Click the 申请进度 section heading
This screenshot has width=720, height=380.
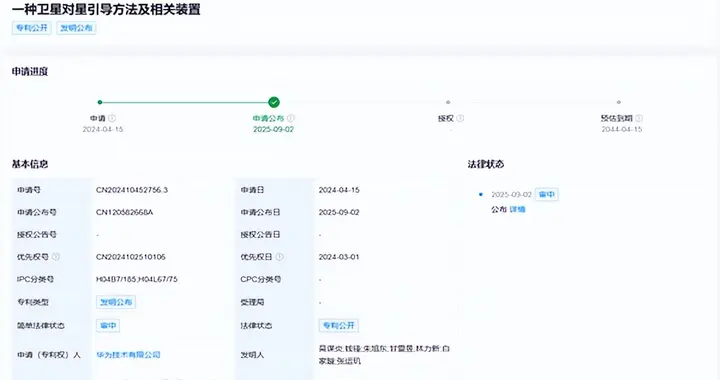[x=30, y=72]
